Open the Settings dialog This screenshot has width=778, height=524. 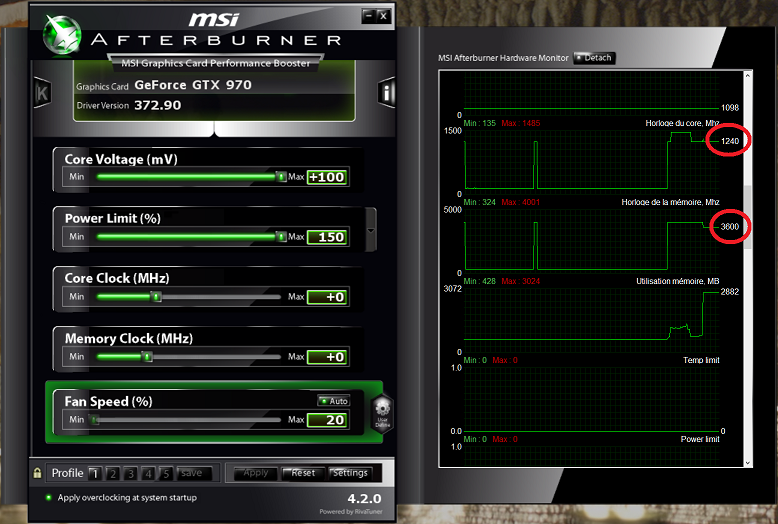[x=350, y=473]
